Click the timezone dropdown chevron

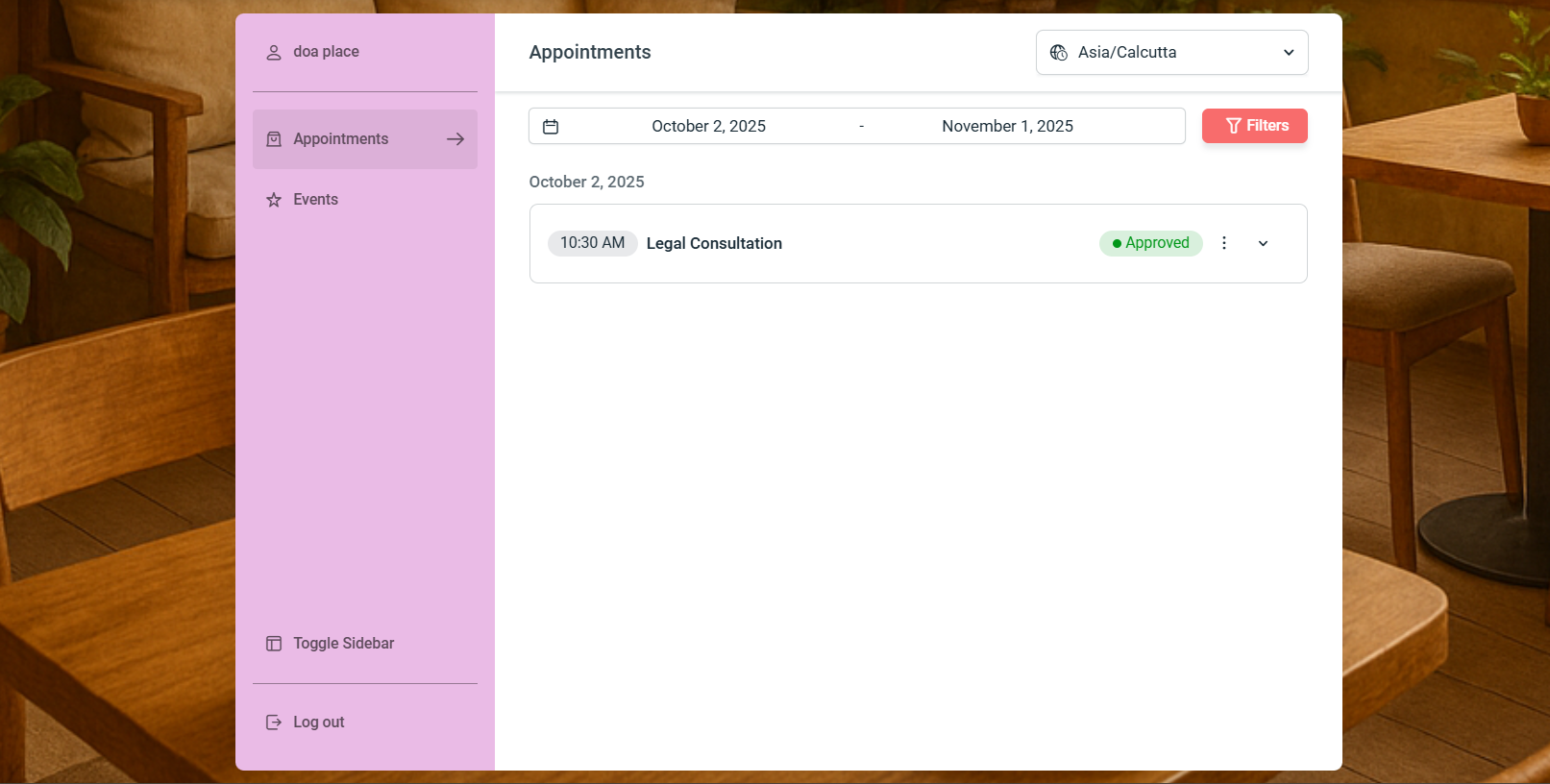[x=1289, y=53]
